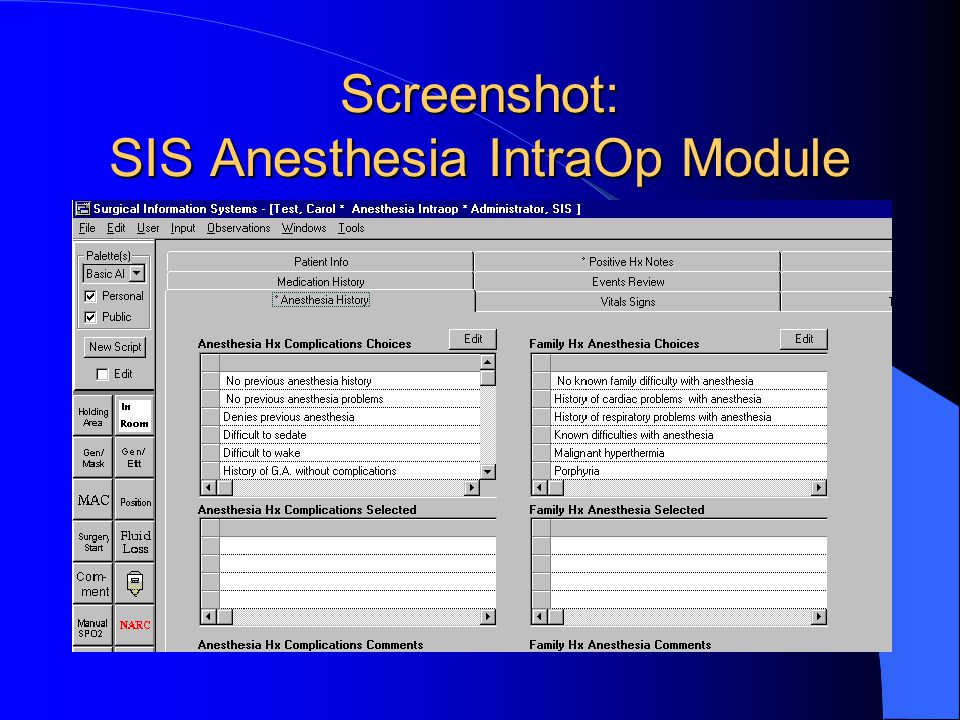Switch to the Events Review tab

(628, 282)
